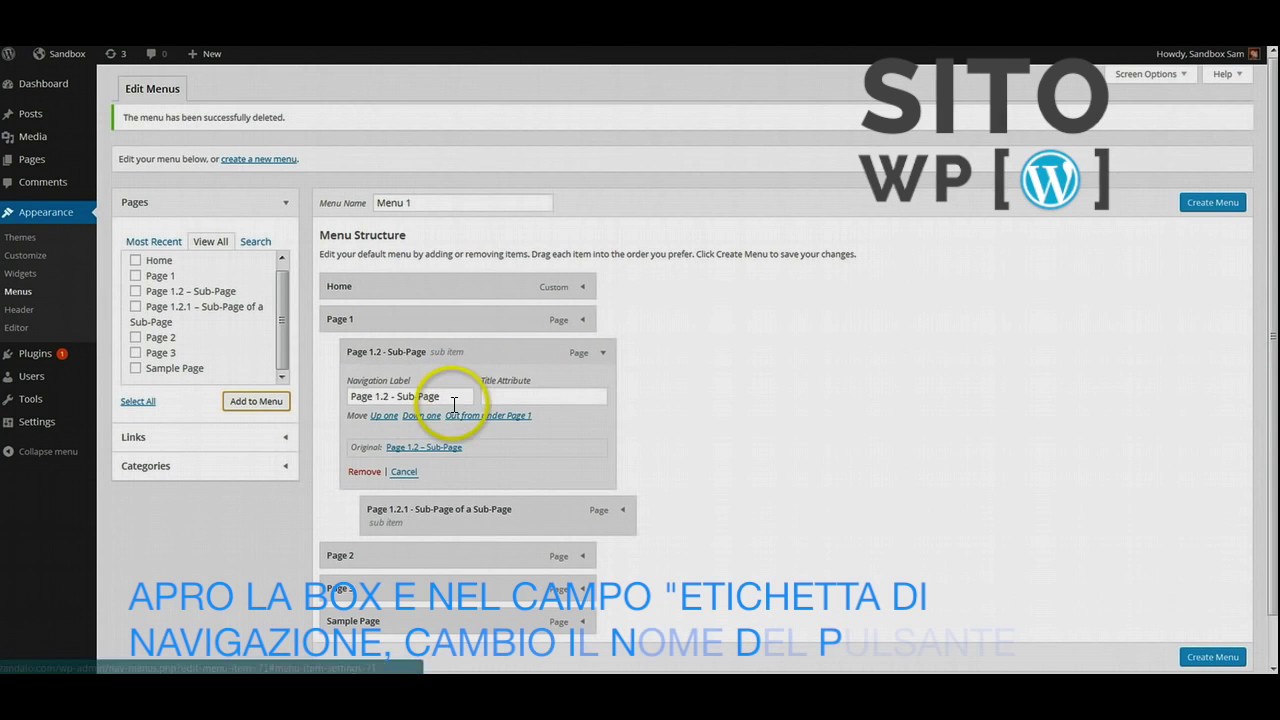Click the create a new menu link
The image size is (1280, 720).
[x=259, y=159]
